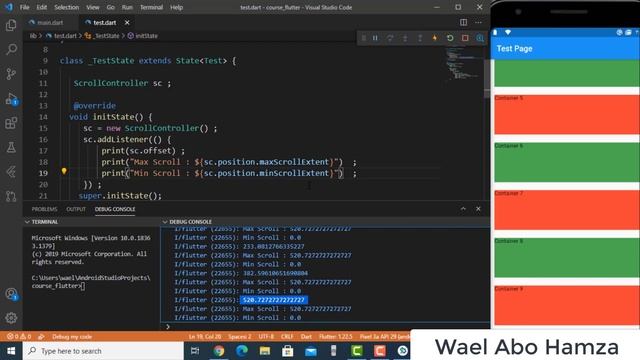The height and width of the screenshot is (360, 640).
Task: Open the Testing flask view
Action: (x=11, y=147)
